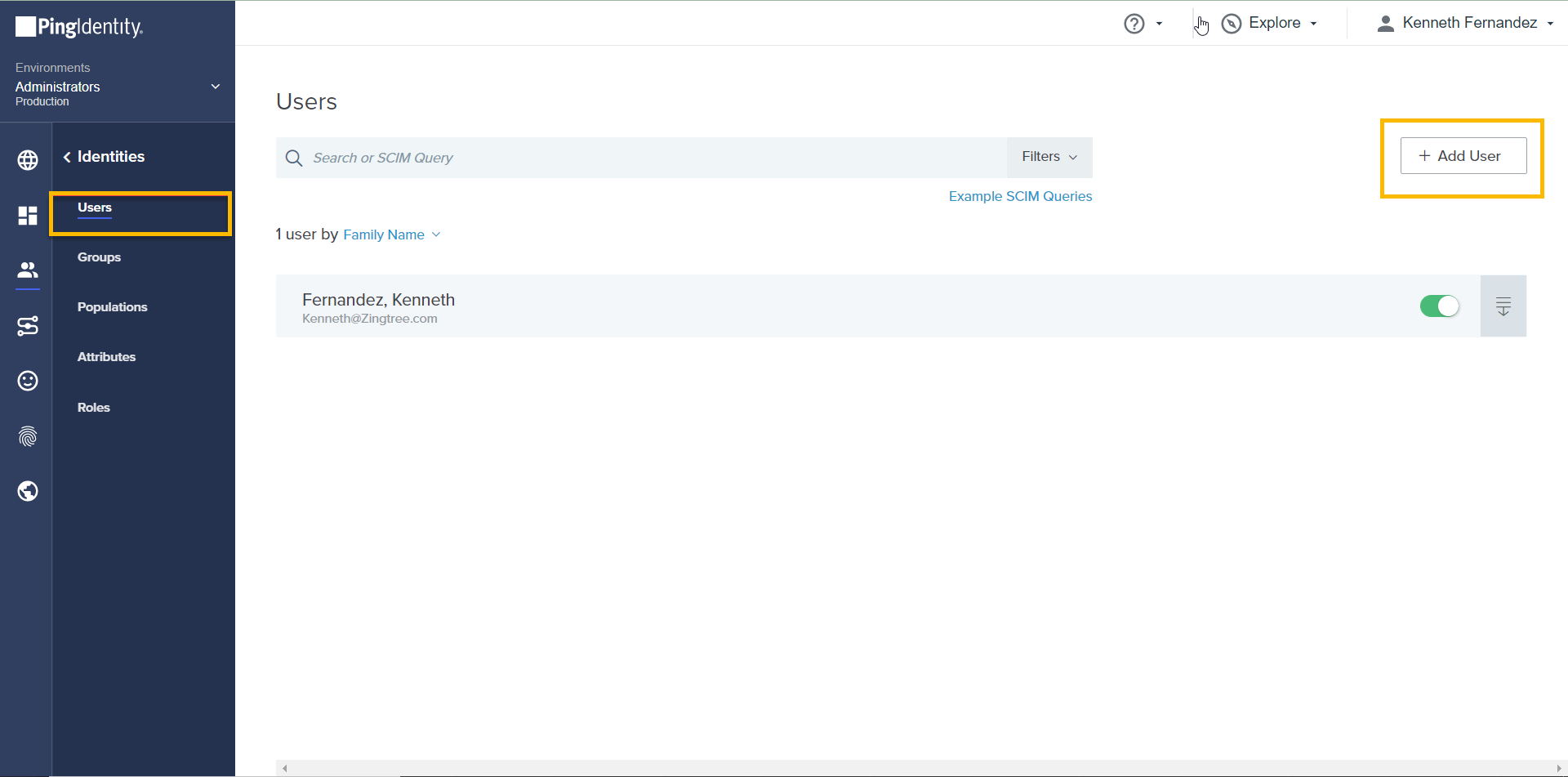Viewport: 1568px width, 777px height.
Task: Disable the Fernandez, Kenneth user toggle
Action: pos(1440,306)
